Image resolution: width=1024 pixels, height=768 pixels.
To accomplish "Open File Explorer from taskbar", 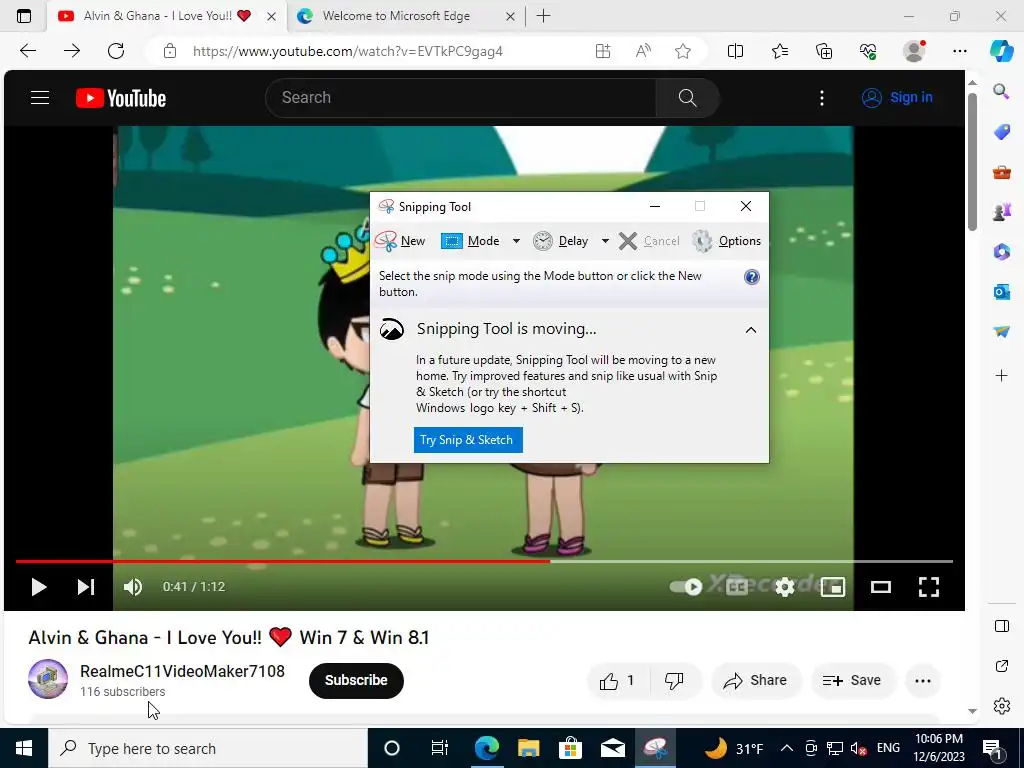I will tap(528, 748).
